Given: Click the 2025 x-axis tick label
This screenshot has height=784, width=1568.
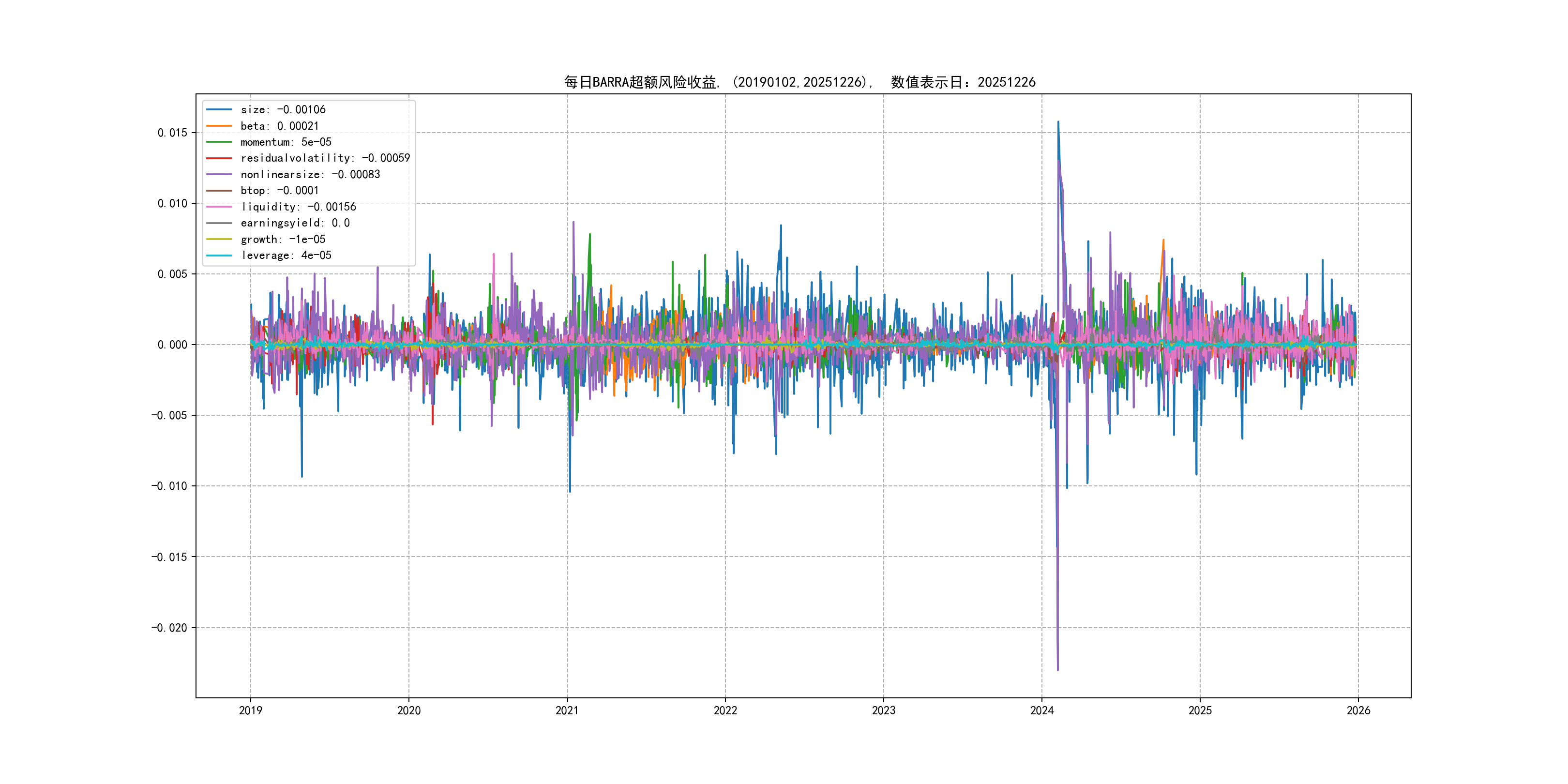Looking at the screenshot, I should 1200,710.
